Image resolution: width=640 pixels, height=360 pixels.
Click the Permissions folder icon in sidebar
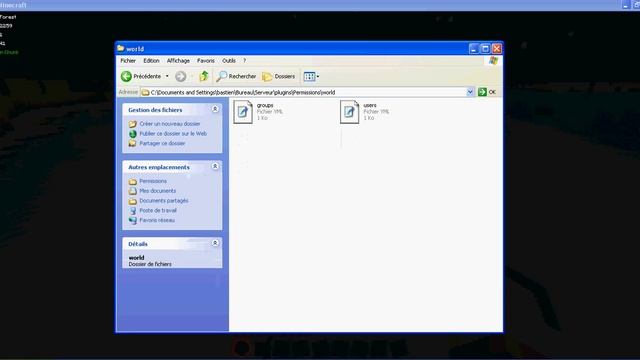click(x=133, y=181)
